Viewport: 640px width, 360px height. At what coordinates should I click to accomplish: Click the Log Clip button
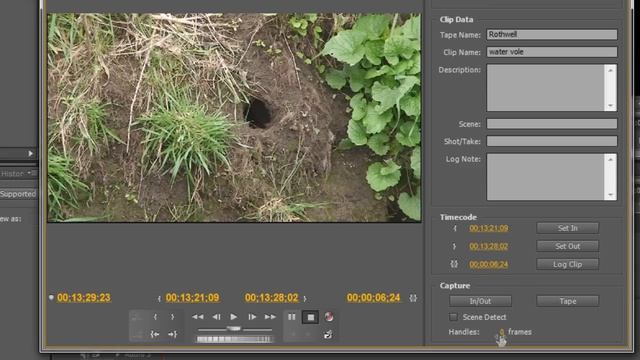[x=568, y=264]
